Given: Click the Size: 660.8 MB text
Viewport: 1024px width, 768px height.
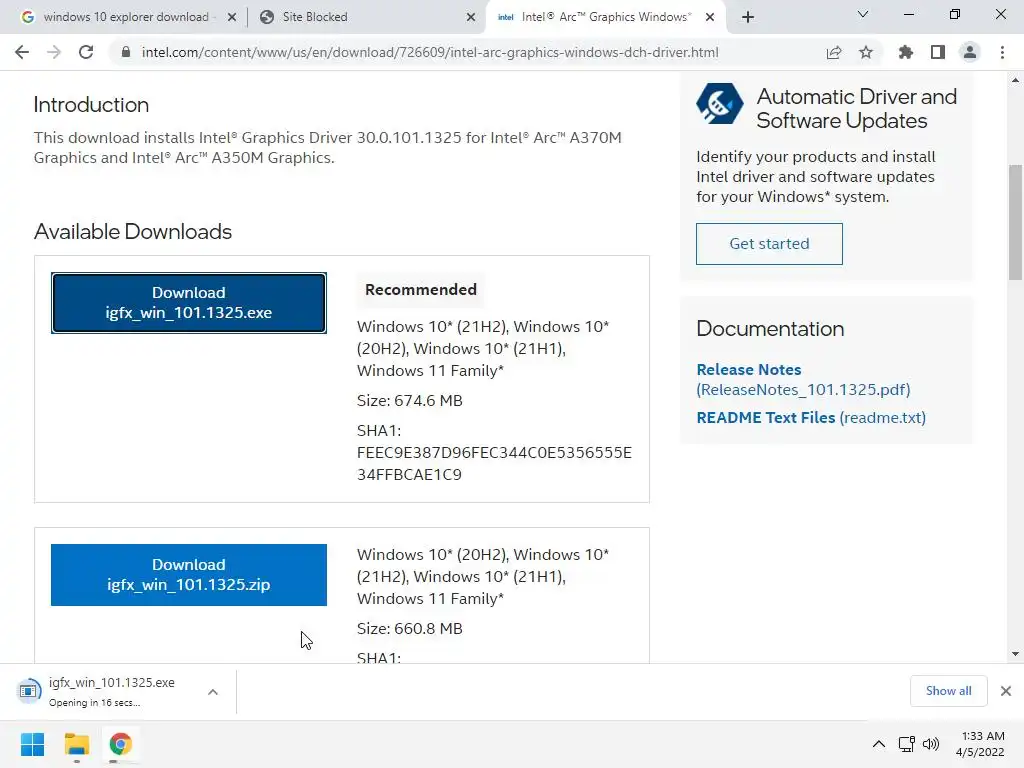Looking at the screenshot, I should (409, 628).
